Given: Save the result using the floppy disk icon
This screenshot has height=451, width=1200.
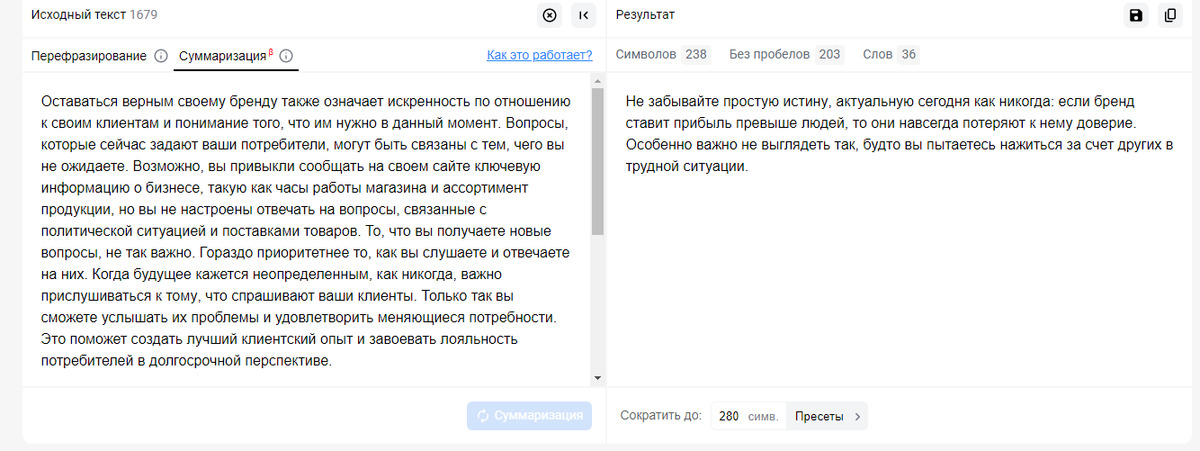Looking at the screenshot, I should click(x=1136, y=15).
